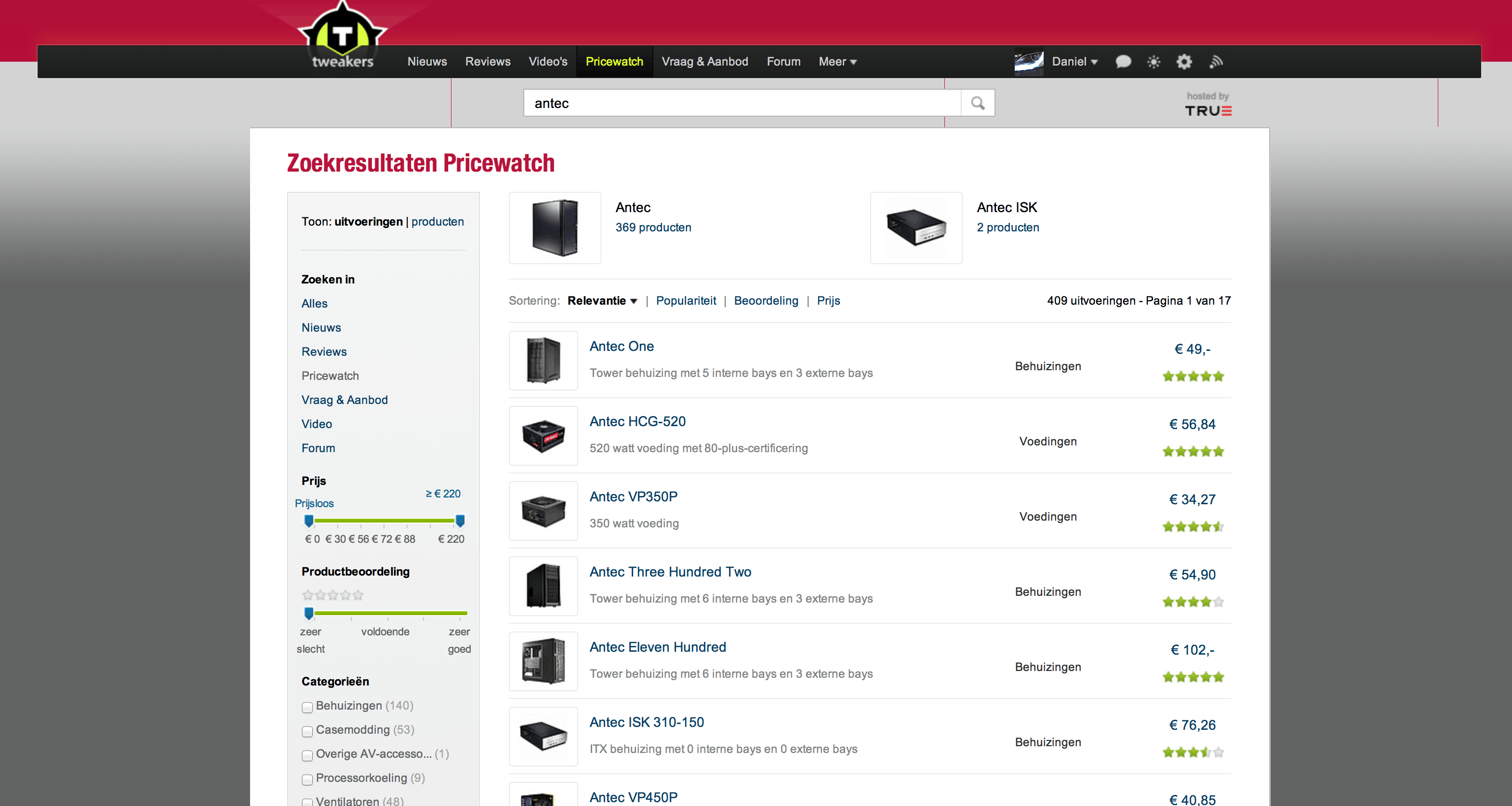Open the Antec ISK 310-150 thumbnail
This screenshot has height=806, width=1512.
click(x=543, y=736)
